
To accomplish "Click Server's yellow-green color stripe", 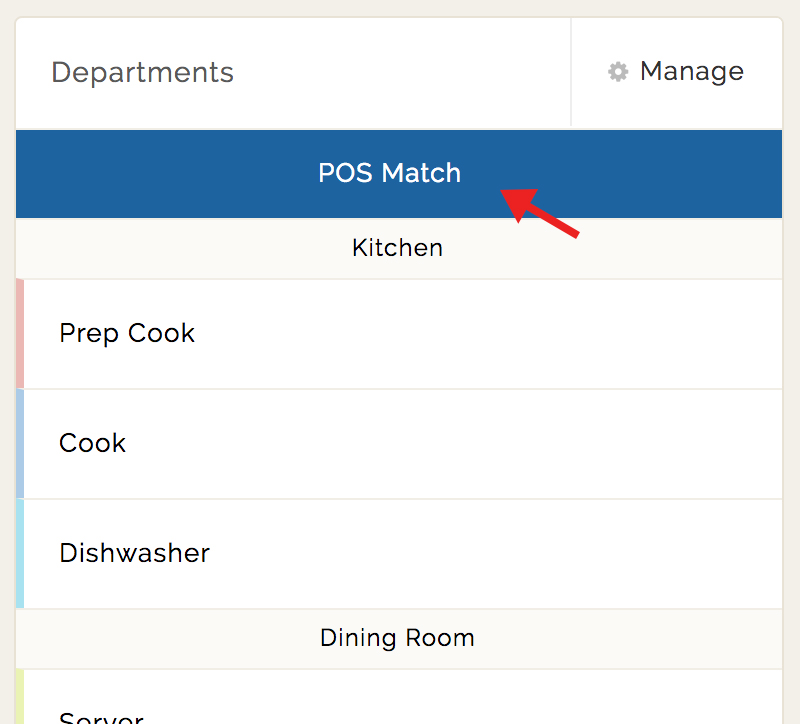I will coord(20,698).
